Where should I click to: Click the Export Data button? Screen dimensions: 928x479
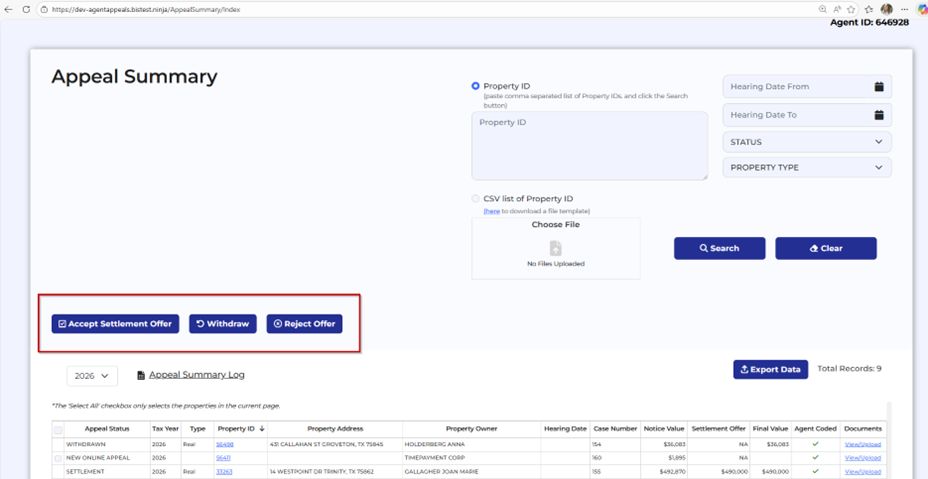(x=770, y=369)
